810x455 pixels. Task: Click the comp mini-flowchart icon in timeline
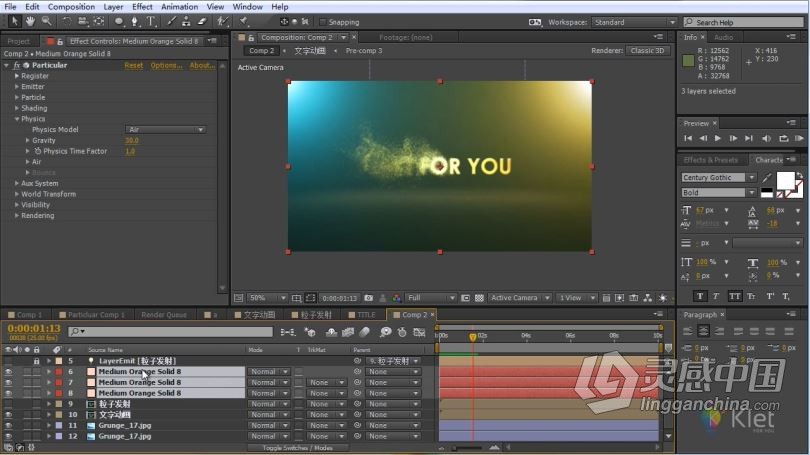[288, 332]
